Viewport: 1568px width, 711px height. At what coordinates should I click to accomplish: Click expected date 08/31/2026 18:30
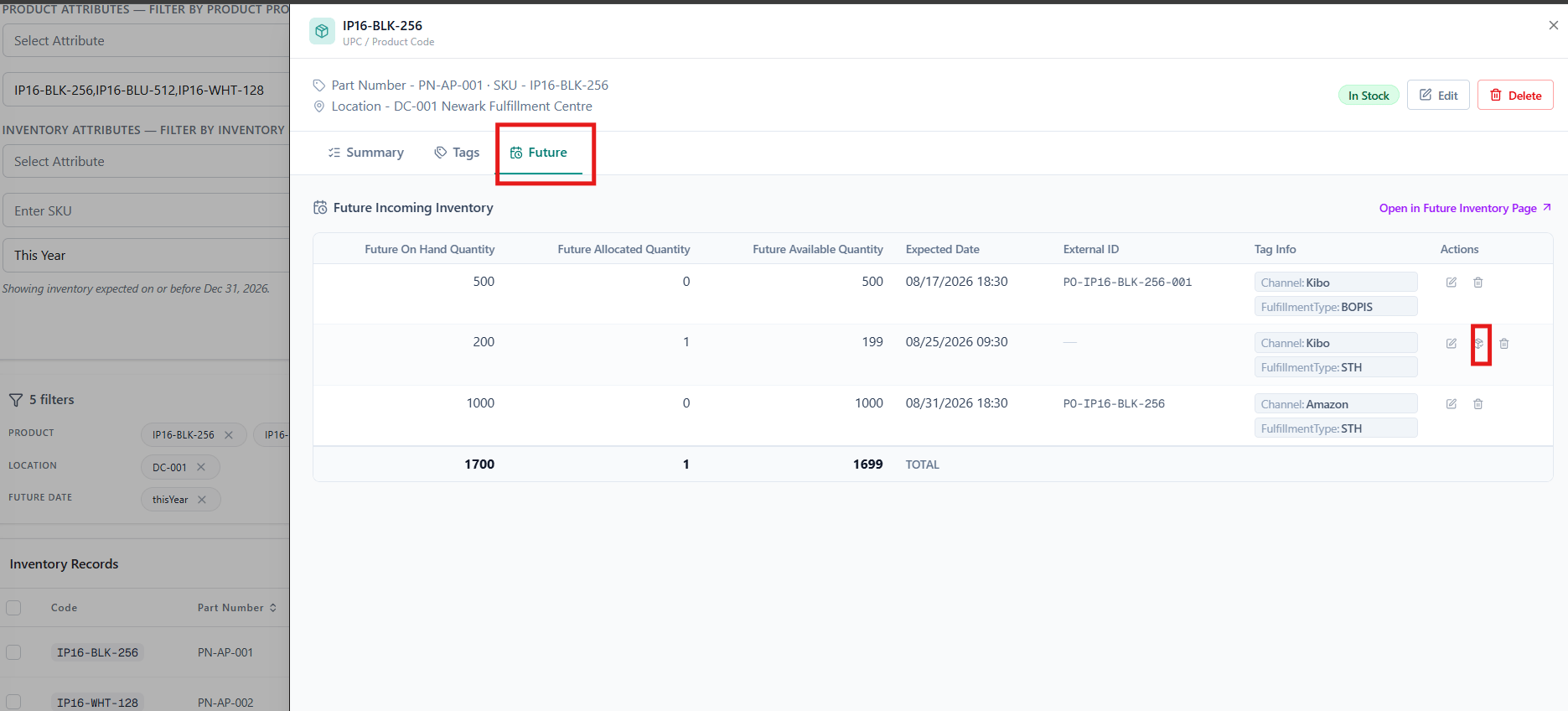(956, 403)
